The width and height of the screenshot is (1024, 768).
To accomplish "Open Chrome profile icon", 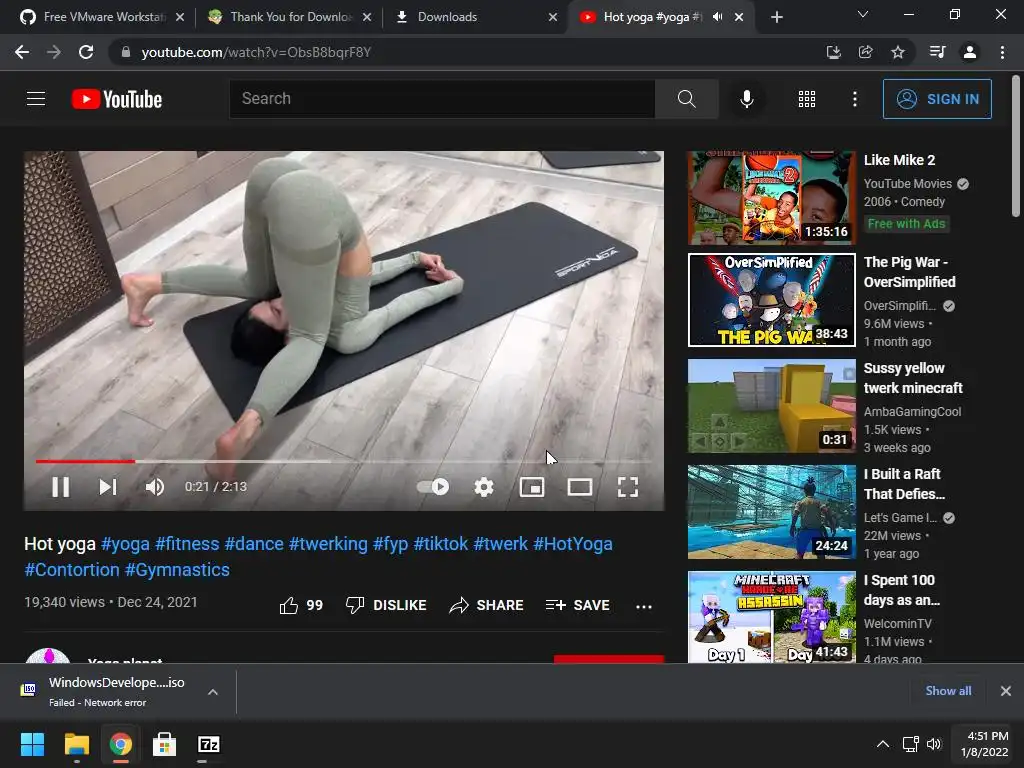I will (970, 52).
